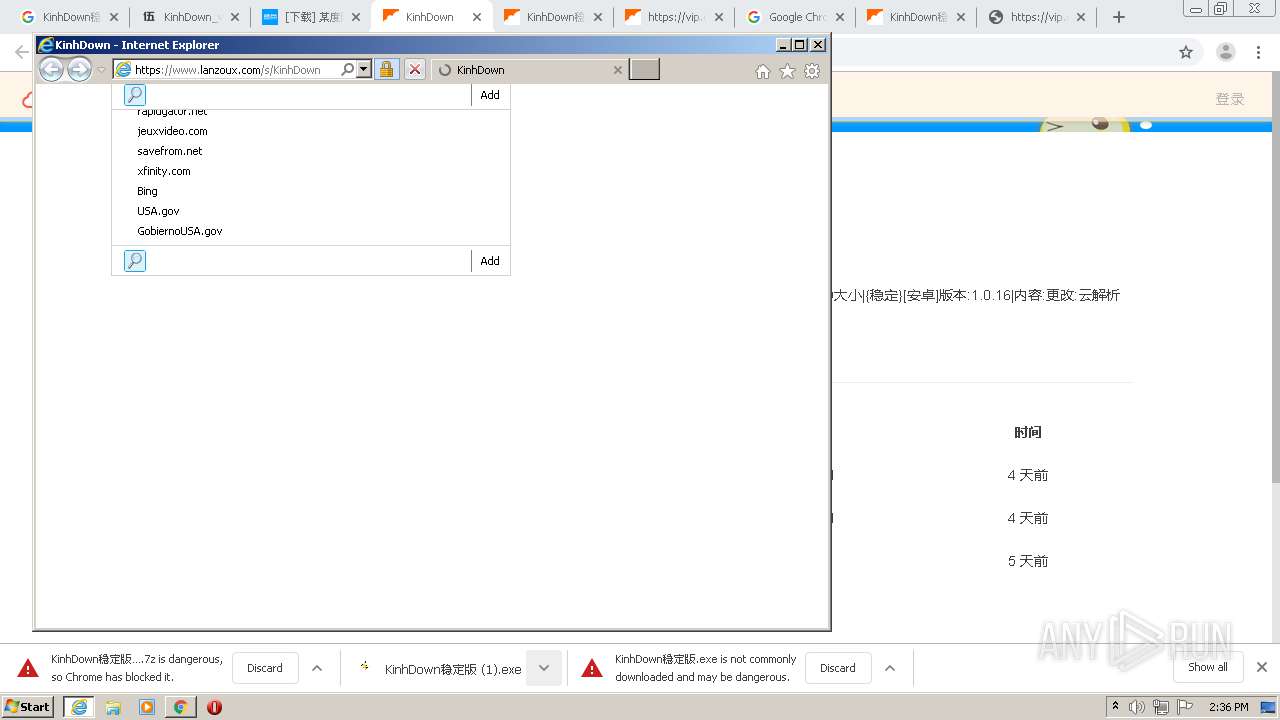Bookmark this page with Chrome star icon
The height and width of the screenshot is (720, 1280).
(x=1186, y=52)
